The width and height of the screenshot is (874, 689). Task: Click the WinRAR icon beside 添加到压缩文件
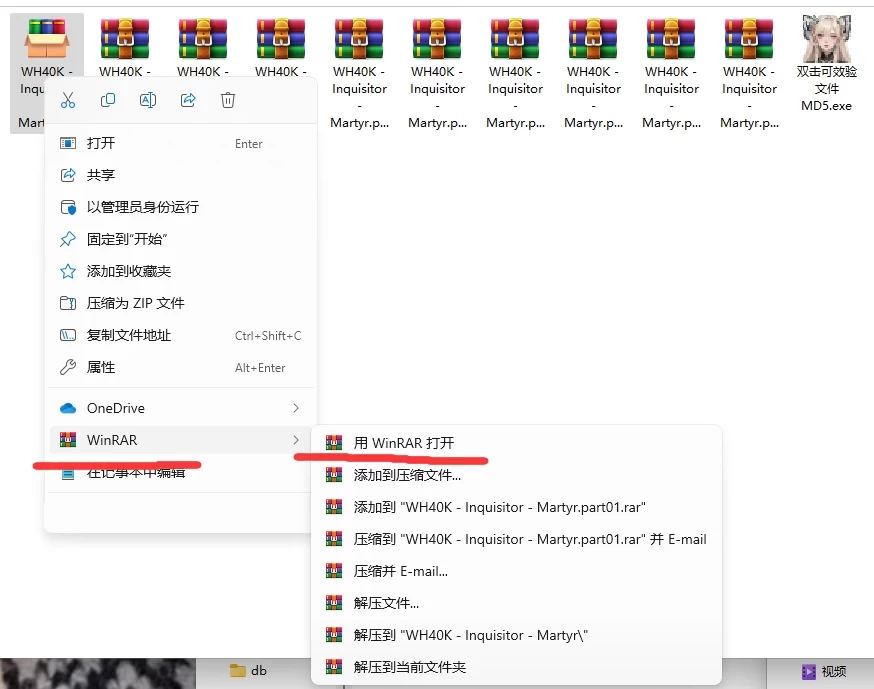[x=334, y=475]
